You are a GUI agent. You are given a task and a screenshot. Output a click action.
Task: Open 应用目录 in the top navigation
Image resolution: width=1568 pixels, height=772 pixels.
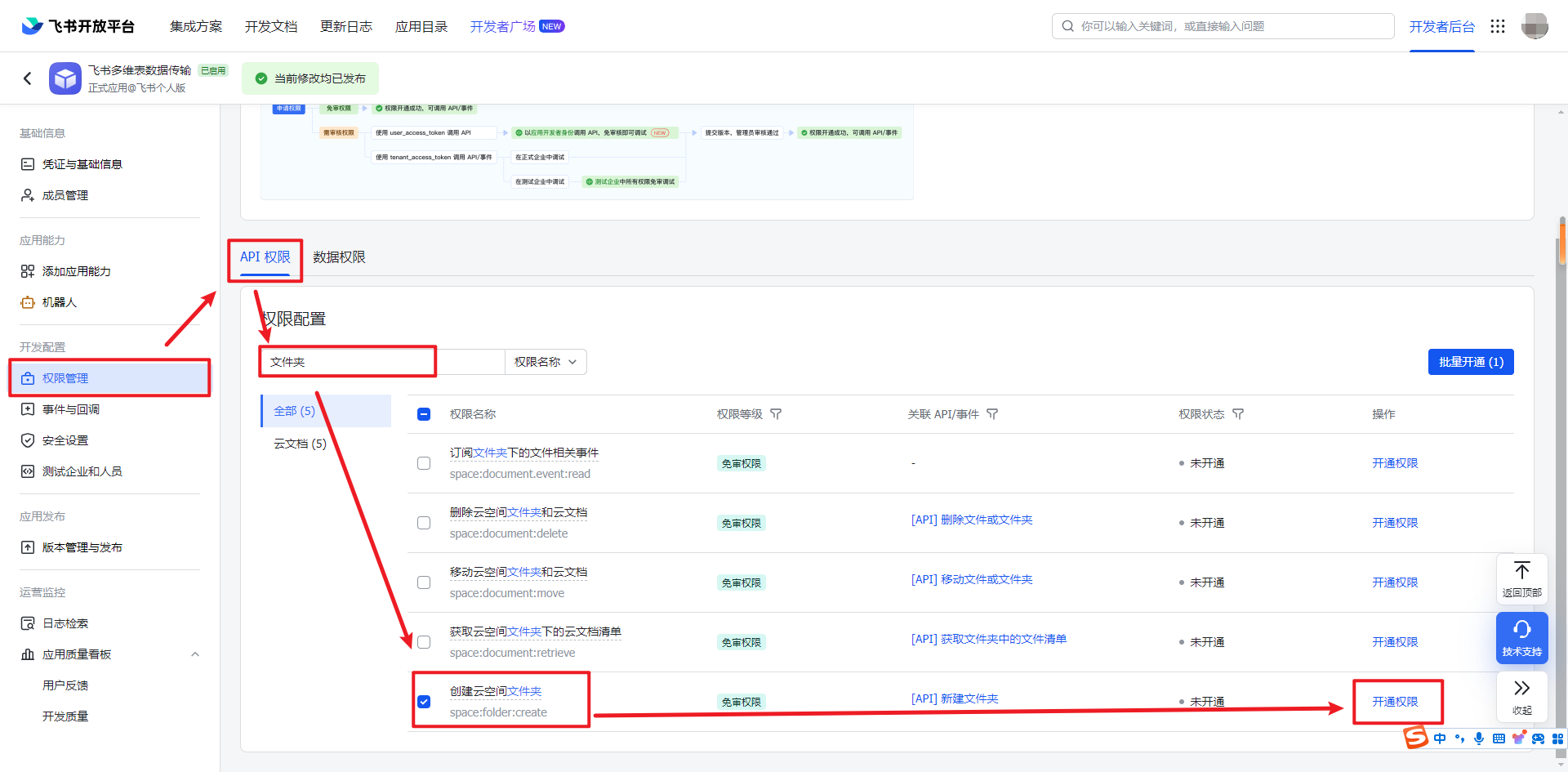click(421, 26)
